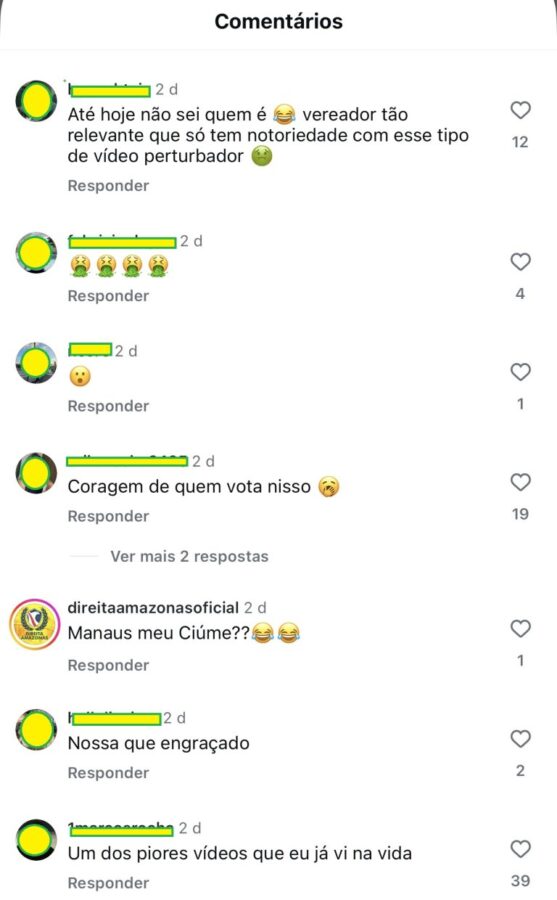This screenshot has height=900, width=557.
Task: Like the four vomiting emojis comment
Action: [520, 262]
